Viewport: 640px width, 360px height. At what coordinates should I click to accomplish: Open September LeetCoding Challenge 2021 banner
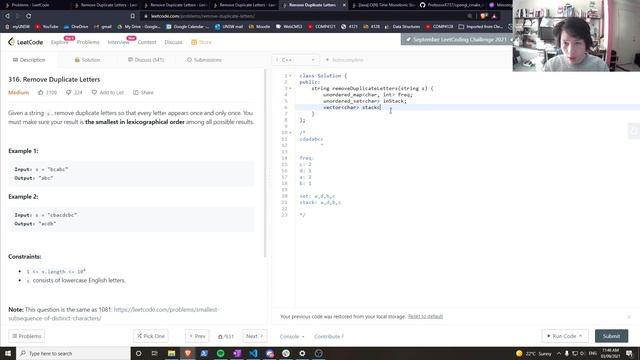pos(457,40)
